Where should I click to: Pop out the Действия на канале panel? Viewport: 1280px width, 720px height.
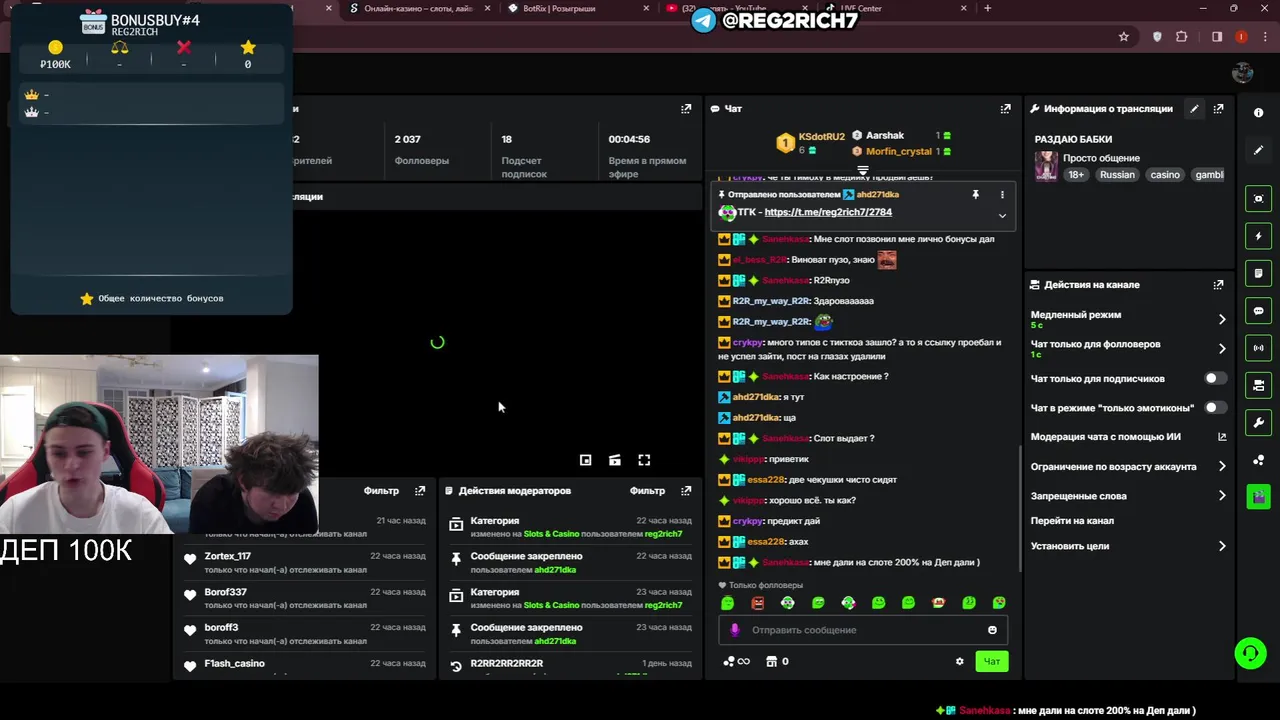[x=1218, y=285]
